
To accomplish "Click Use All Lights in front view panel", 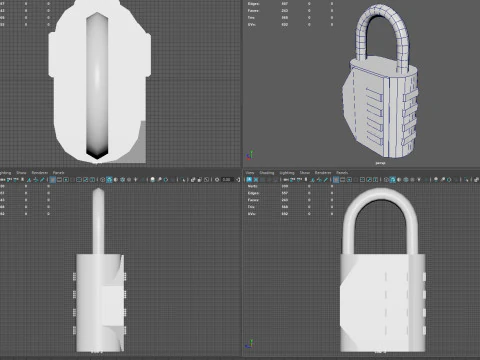I will [419, 179].
